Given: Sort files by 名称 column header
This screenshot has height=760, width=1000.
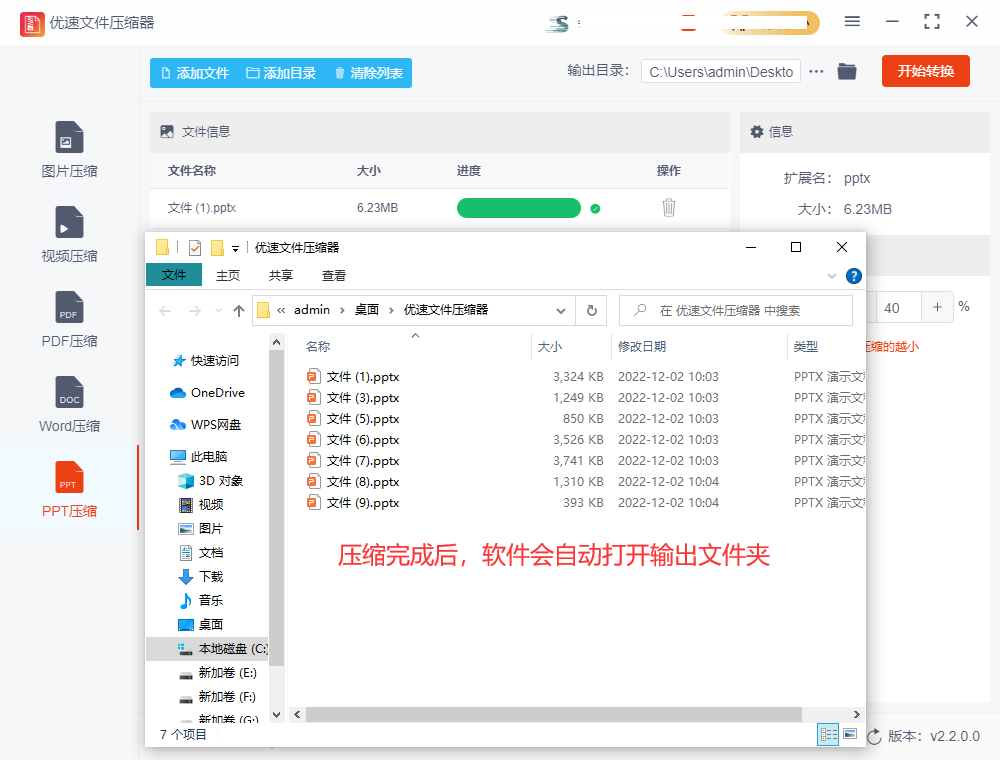Looking at the screenshot, I should tap(318, 346).
